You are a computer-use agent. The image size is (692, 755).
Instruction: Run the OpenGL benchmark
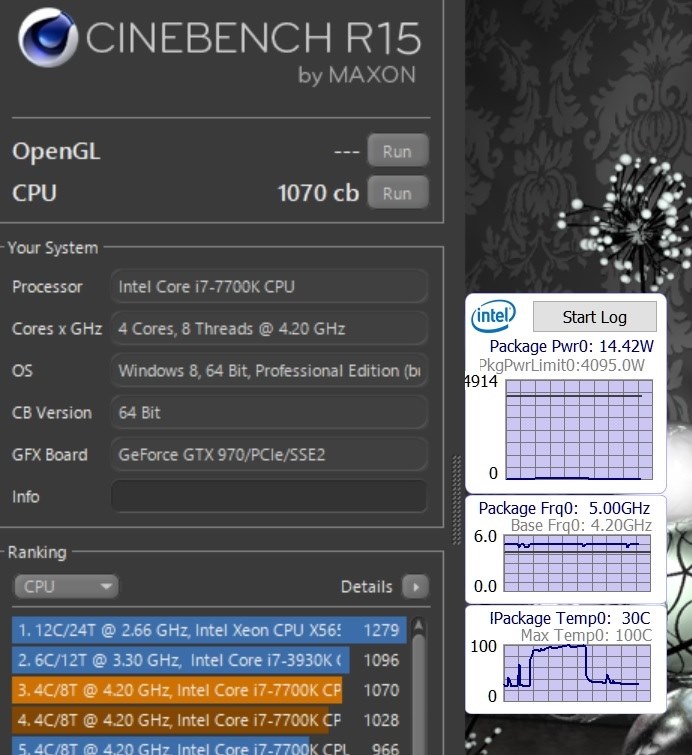point(398,151)
